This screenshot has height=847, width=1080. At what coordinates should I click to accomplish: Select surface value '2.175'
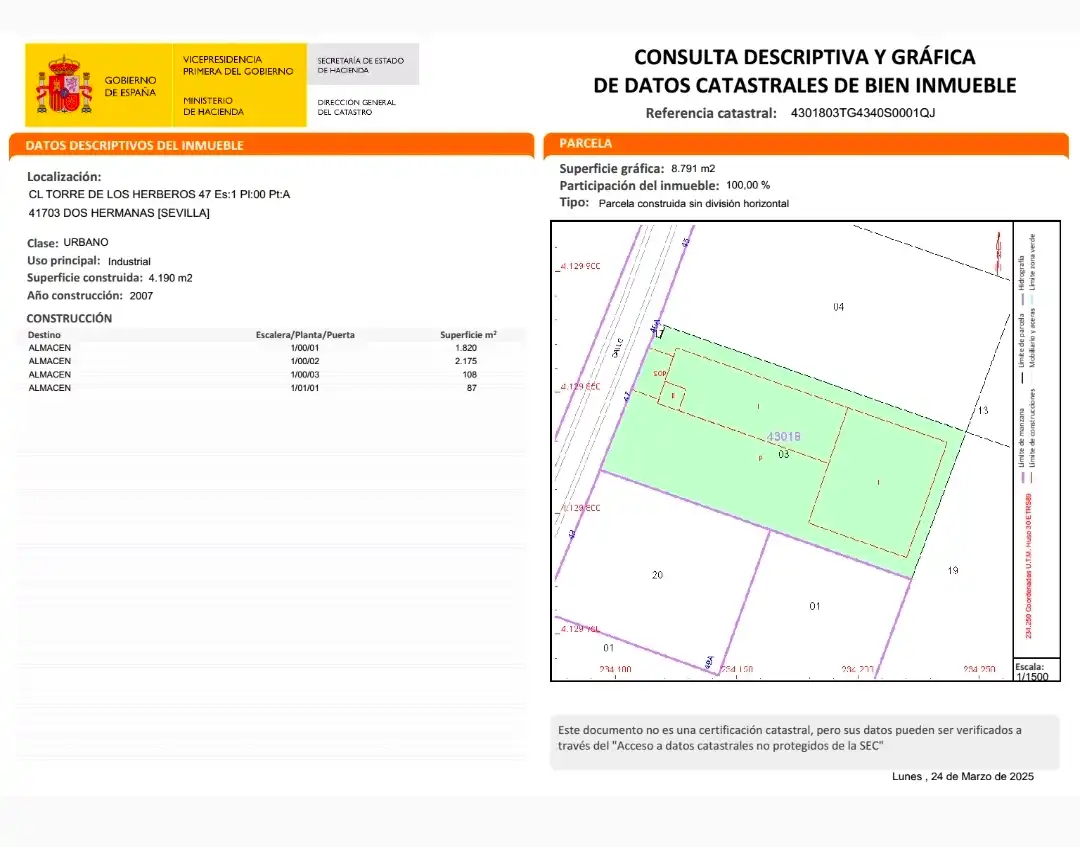(x=466, y=361)
